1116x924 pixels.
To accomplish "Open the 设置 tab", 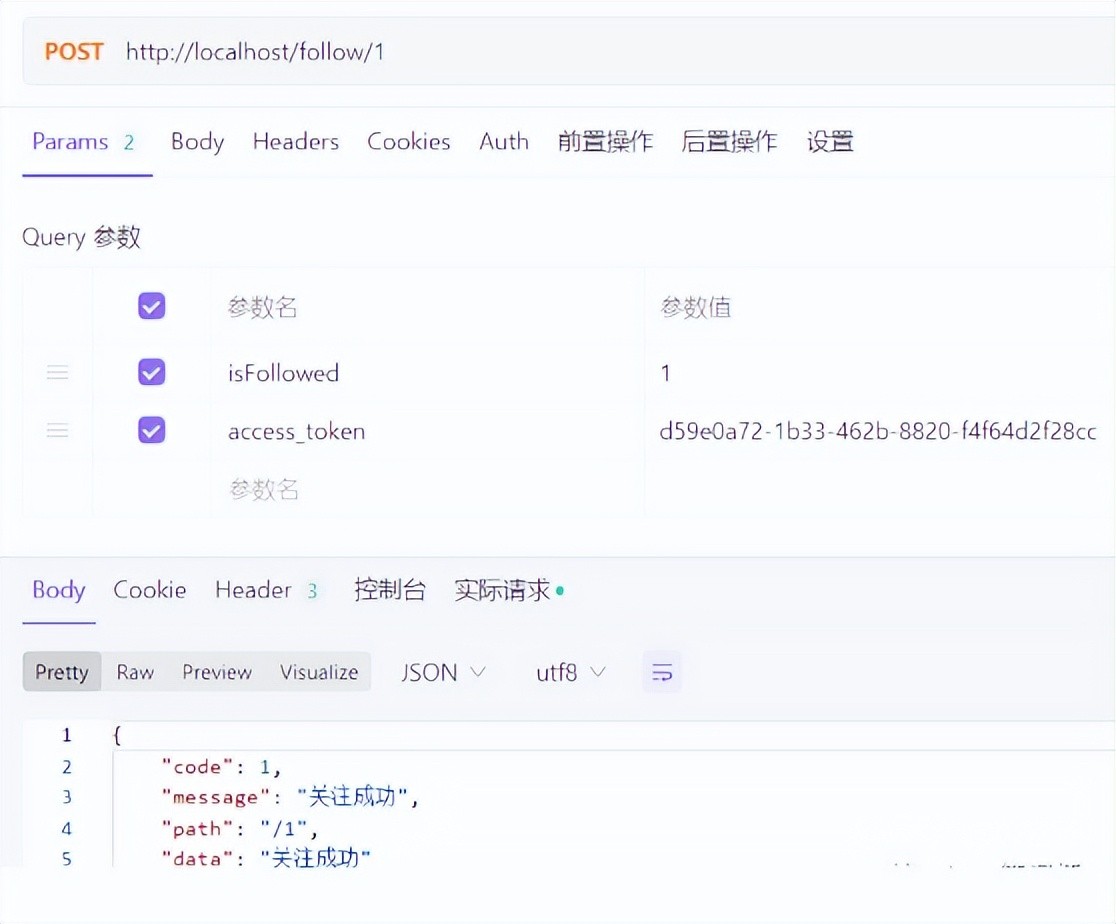I will click(829, 142).
